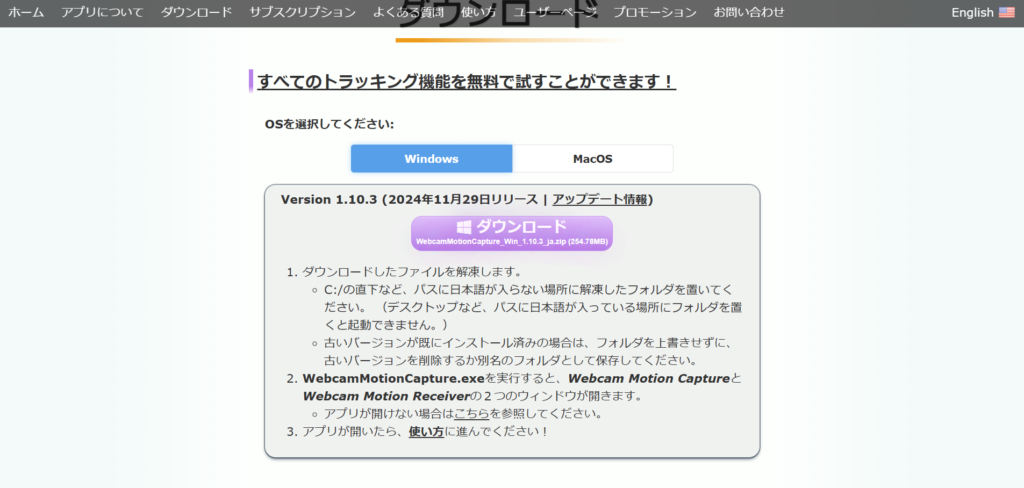Click step 1 ダウンロードしたファイルを解凍します text
The width and height of the screenshot is (1024, 488).
[411, 271]
